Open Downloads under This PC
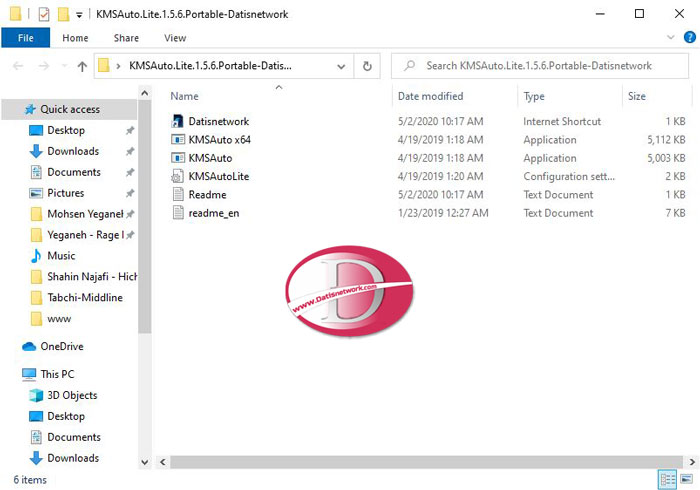The image size is (700, 490). tap(73, 458)
